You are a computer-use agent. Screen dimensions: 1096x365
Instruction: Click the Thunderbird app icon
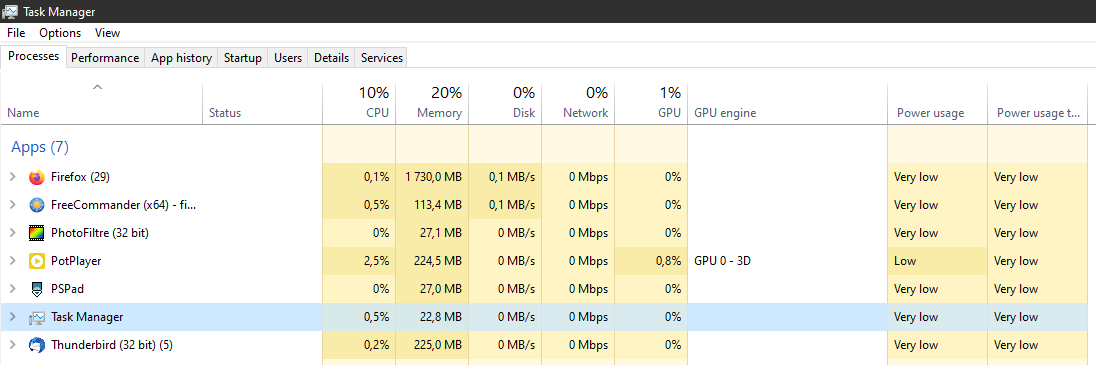(37, 345)
